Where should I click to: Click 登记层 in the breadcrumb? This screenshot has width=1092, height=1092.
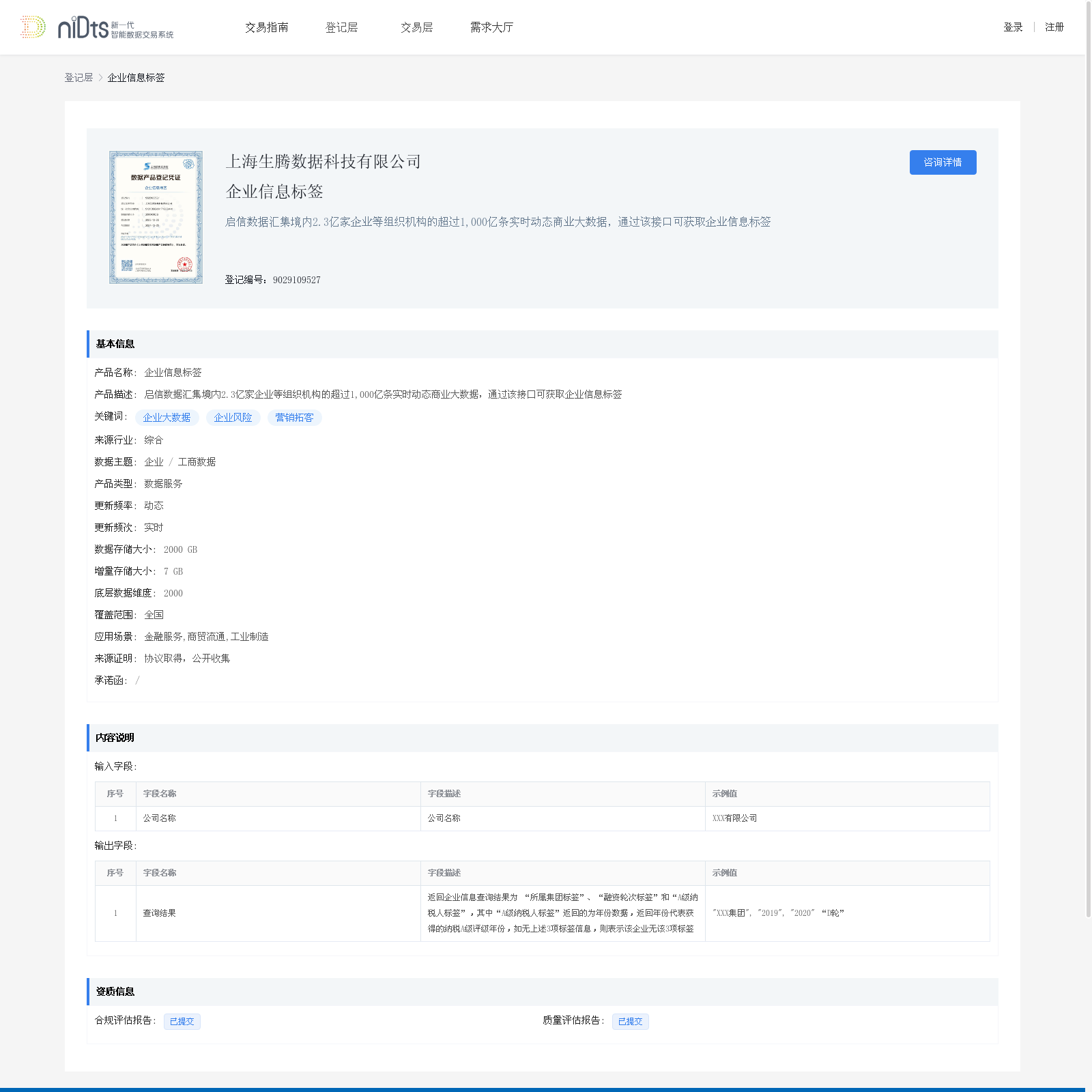coord(78,78)
